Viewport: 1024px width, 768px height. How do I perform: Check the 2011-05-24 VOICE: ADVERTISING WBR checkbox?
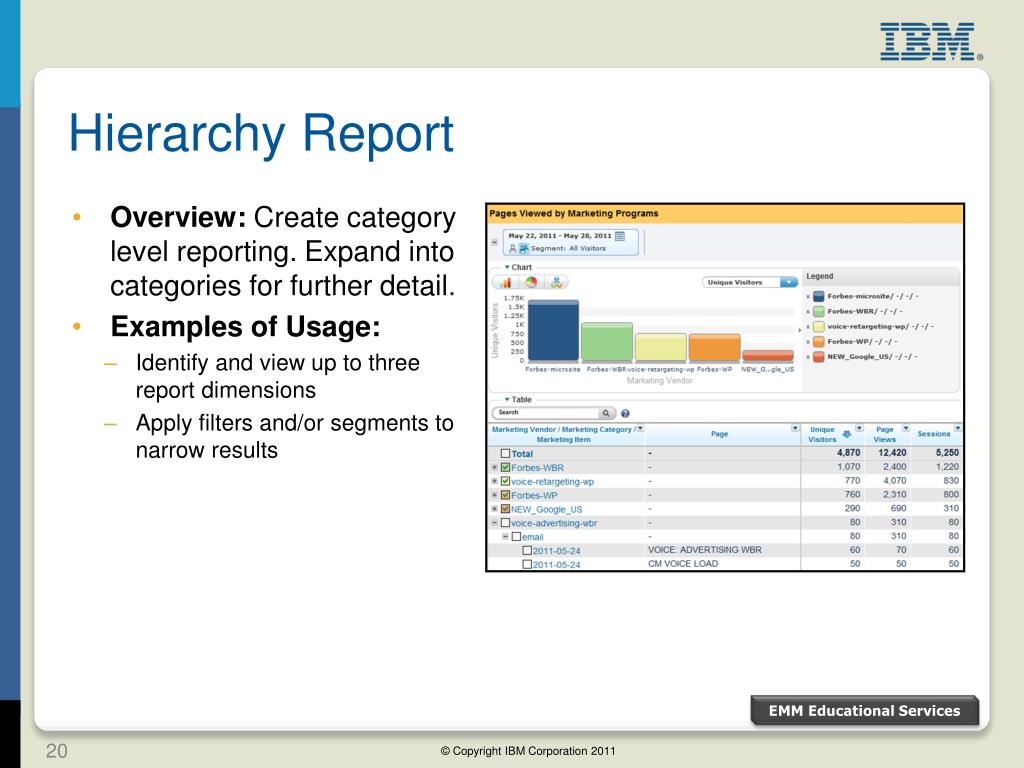tap(527, 551)
